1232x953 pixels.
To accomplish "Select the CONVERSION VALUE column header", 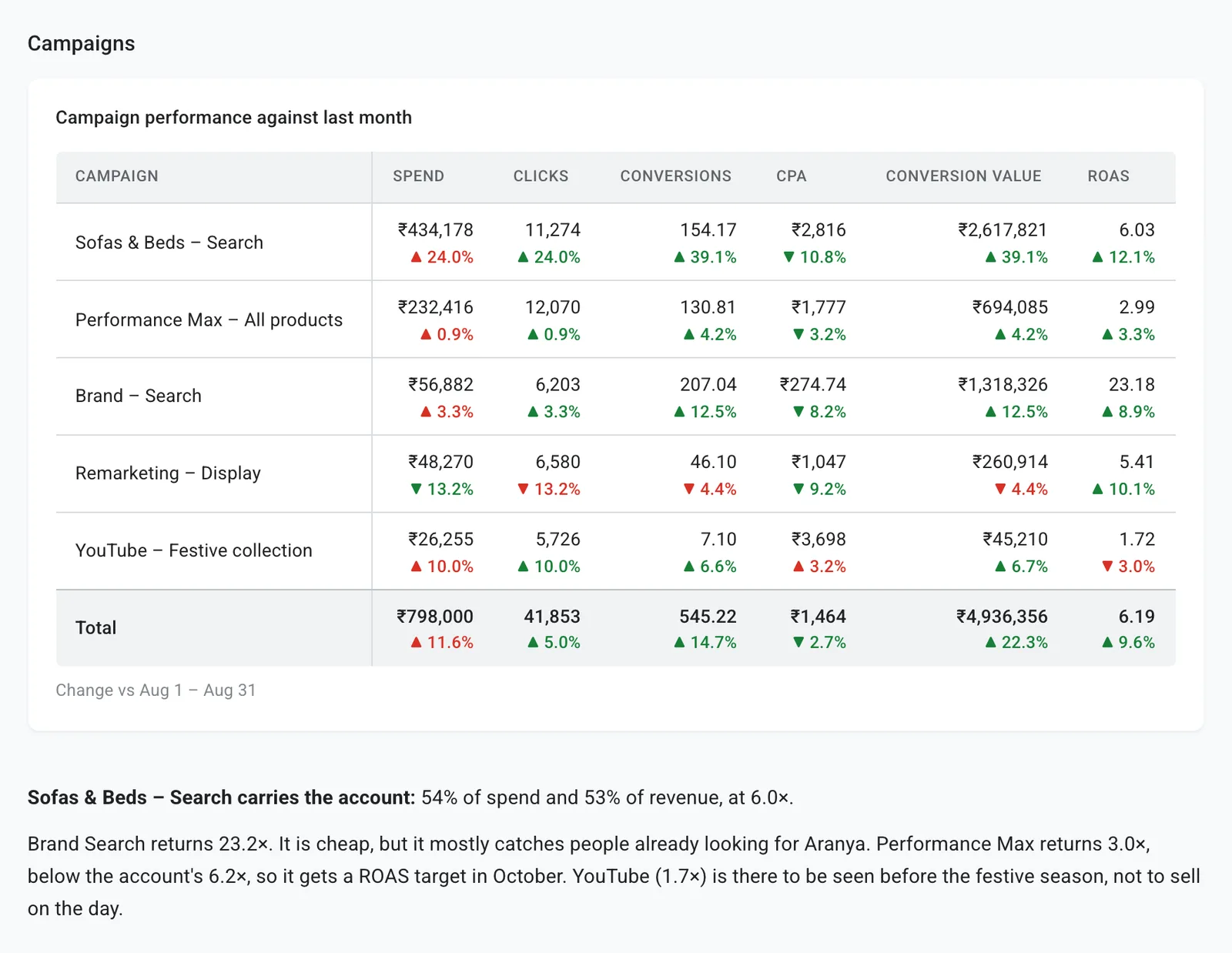I will tap(963, 176).
